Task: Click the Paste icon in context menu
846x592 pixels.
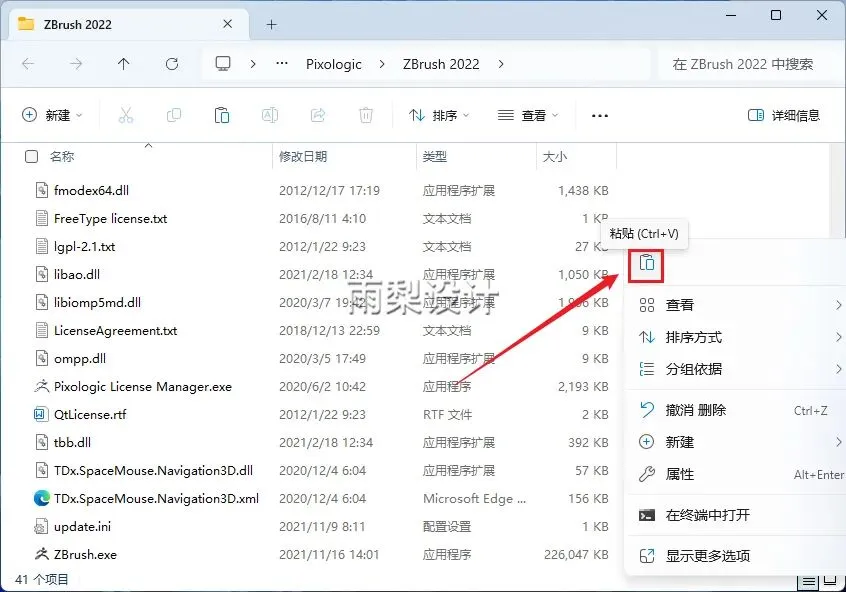Action: (x=646, y=263)
